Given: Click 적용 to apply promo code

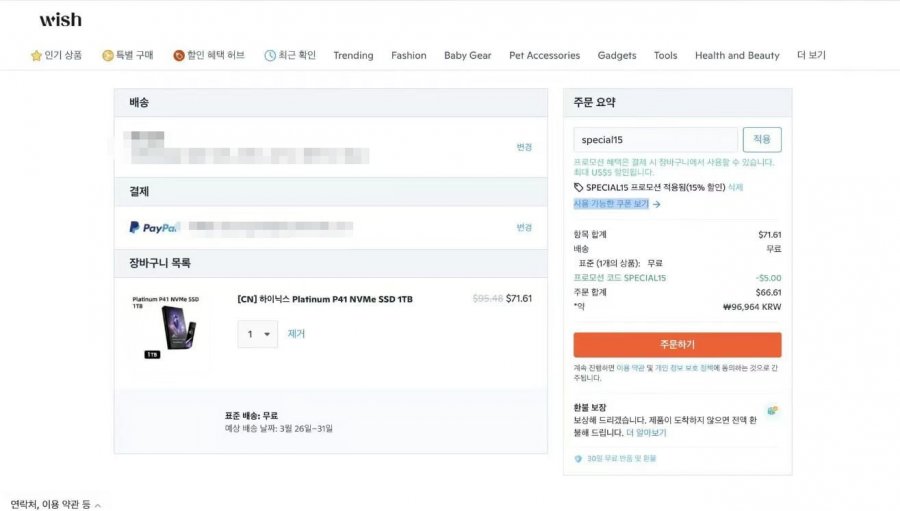Looking at the screenshot, I should [762, 140].
